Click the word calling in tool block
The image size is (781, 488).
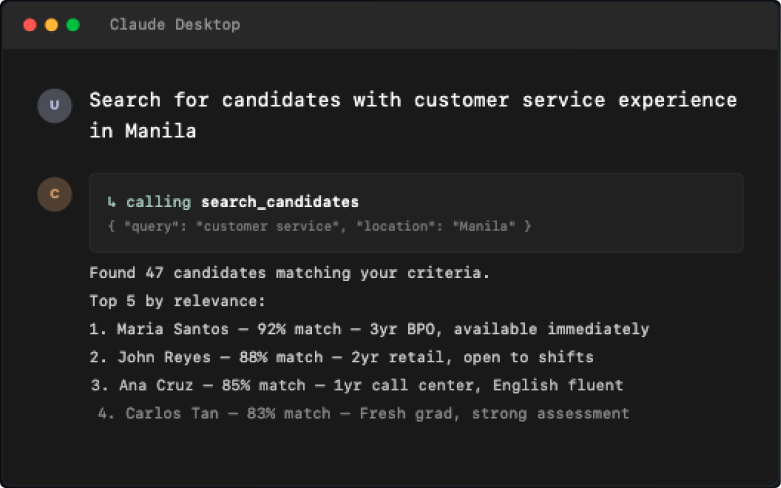coord(158,202)
